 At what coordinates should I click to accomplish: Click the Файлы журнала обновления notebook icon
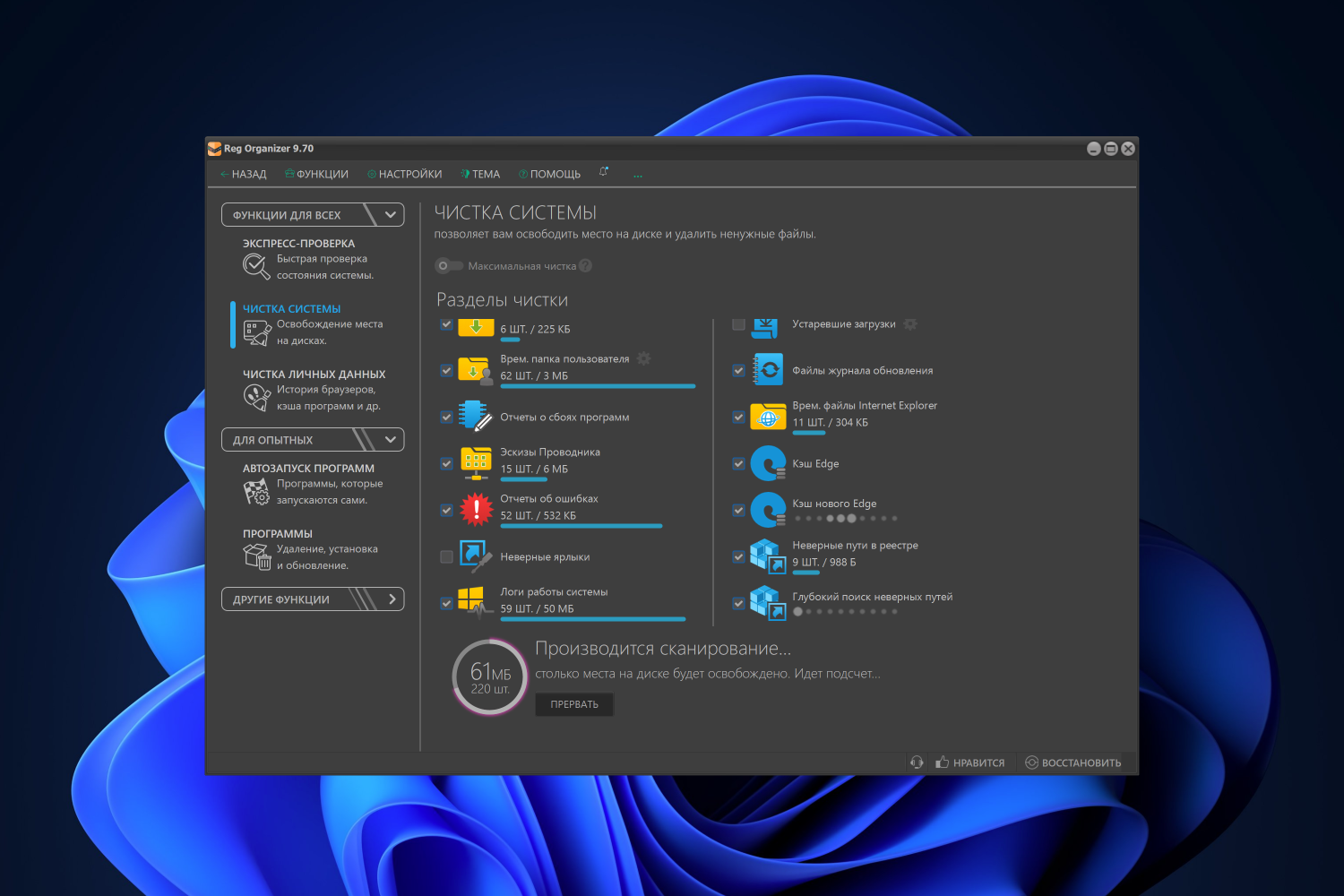768,370
